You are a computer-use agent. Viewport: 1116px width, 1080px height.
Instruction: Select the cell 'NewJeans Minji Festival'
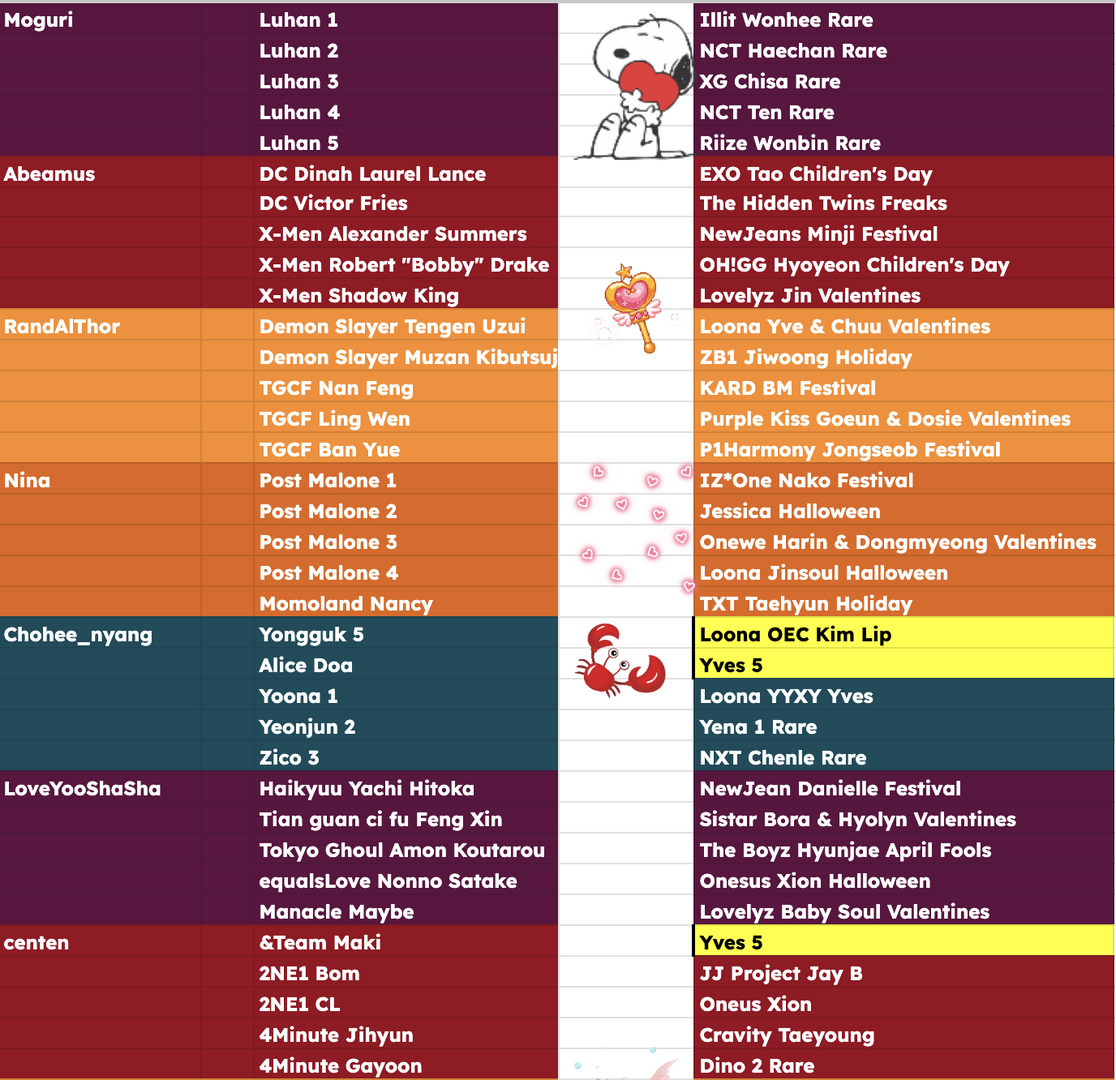(x=904, y=234)
